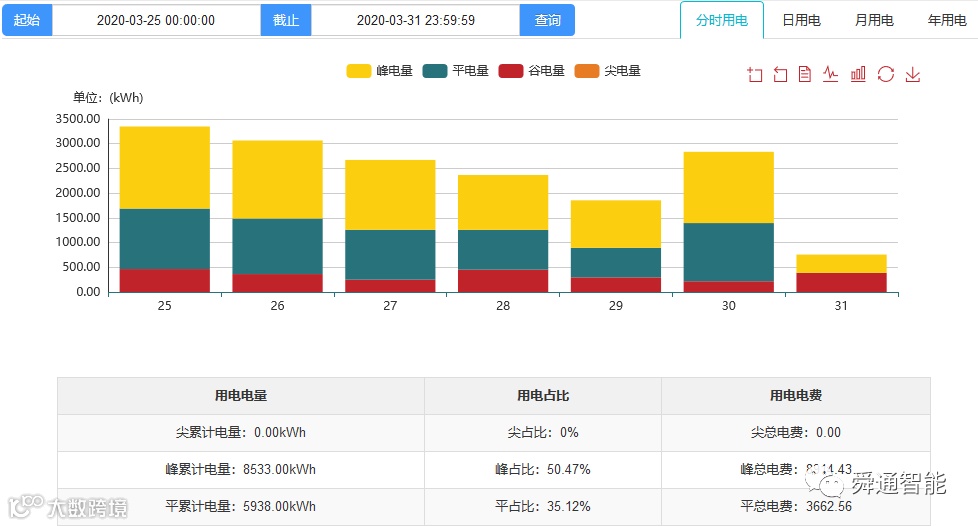Click the 用电电费 column header

[796, 396]
